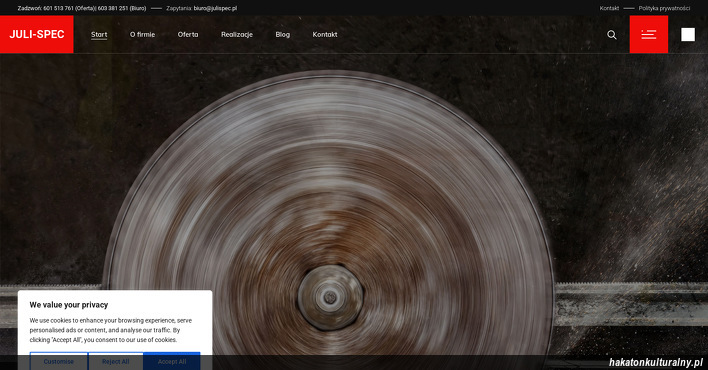708x370 pixels.
Task: Click the Reject All cookies button
Action: click(x=116, y=361)
